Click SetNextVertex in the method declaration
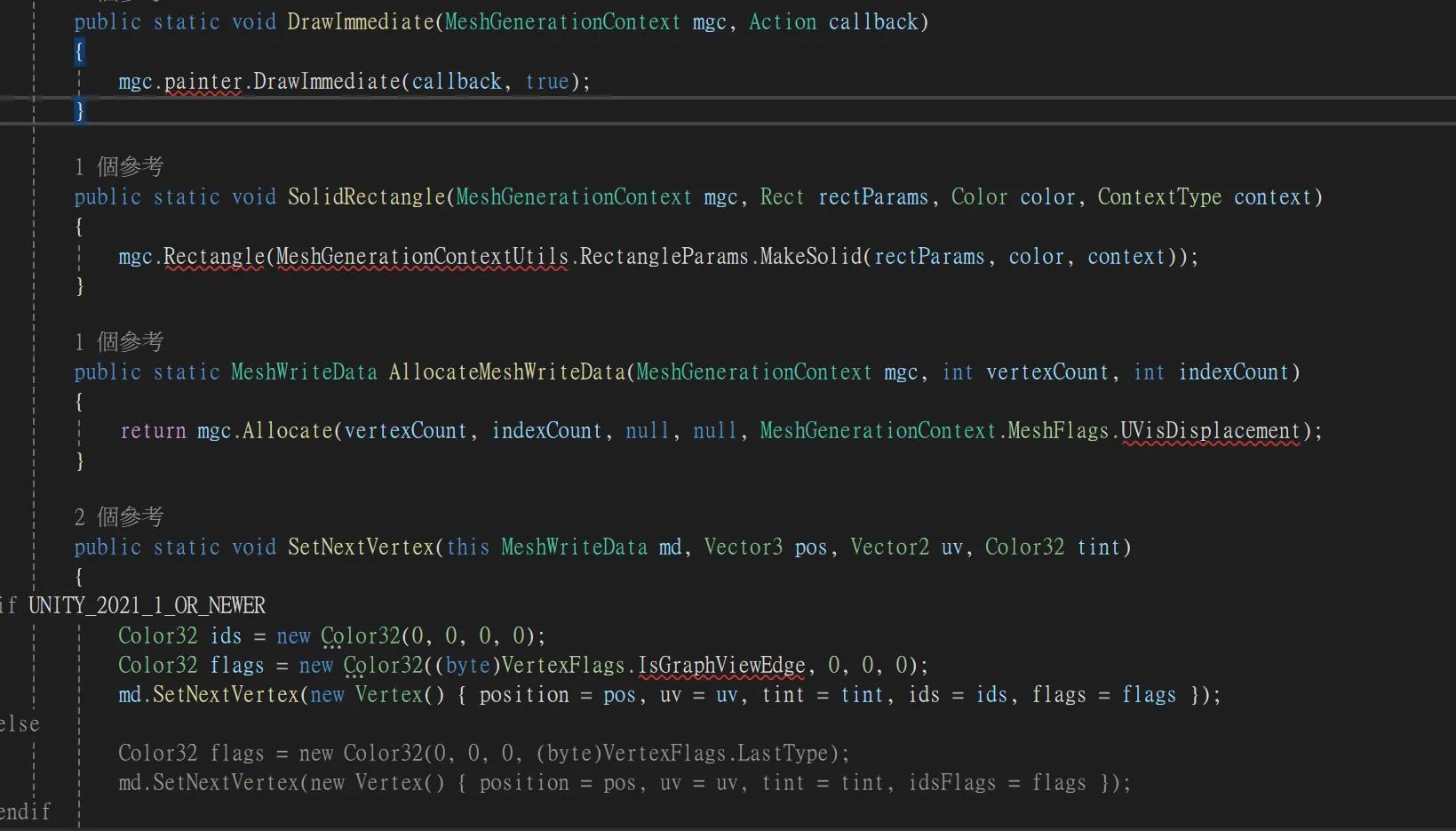1456x831 pixels. pyautogui.click(x=361, y=547)
